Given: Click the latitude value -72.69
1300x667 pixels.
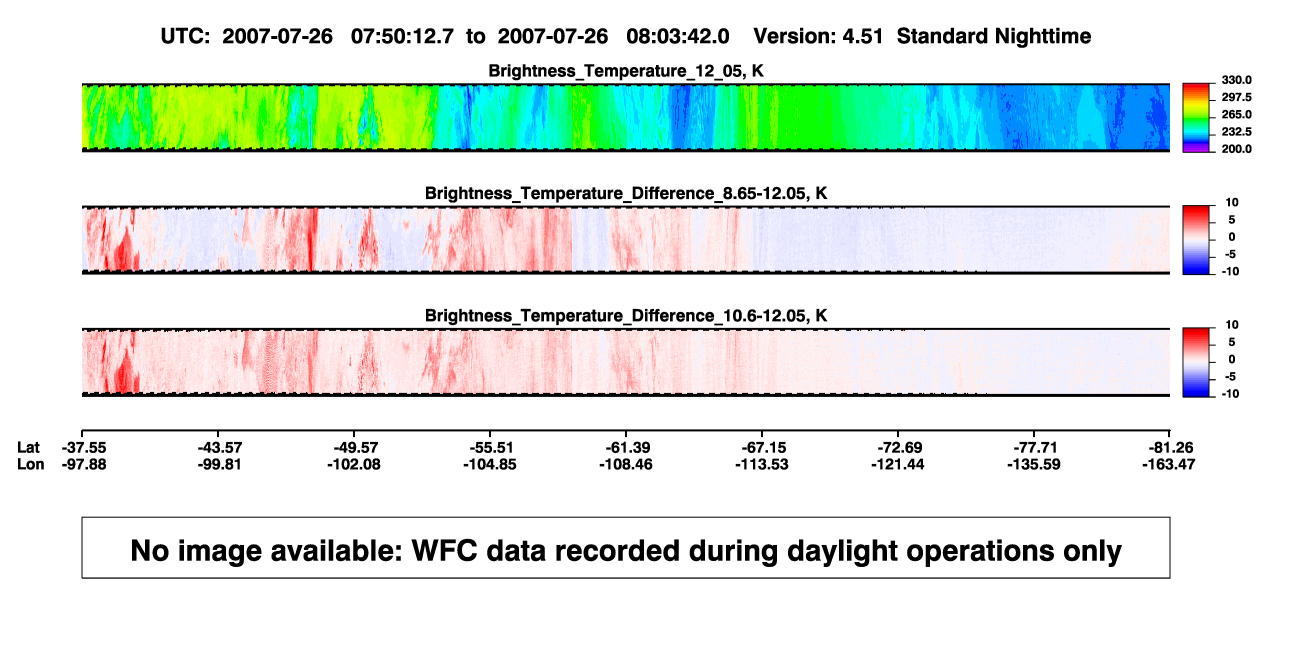Looking at the screenshot, I should pyautogui.click(x=899, y=447).
